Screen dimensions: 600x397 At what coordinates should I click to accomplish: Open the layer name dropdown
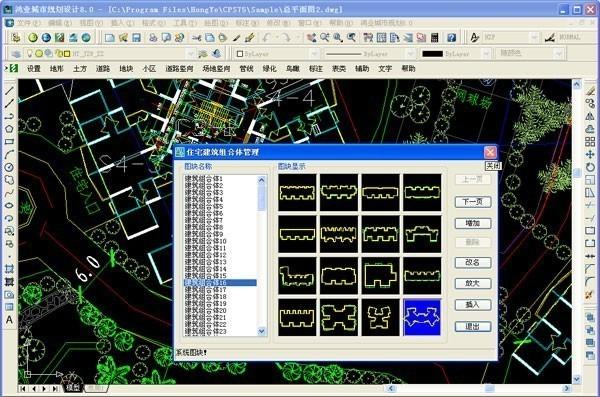tap(191, 54)
